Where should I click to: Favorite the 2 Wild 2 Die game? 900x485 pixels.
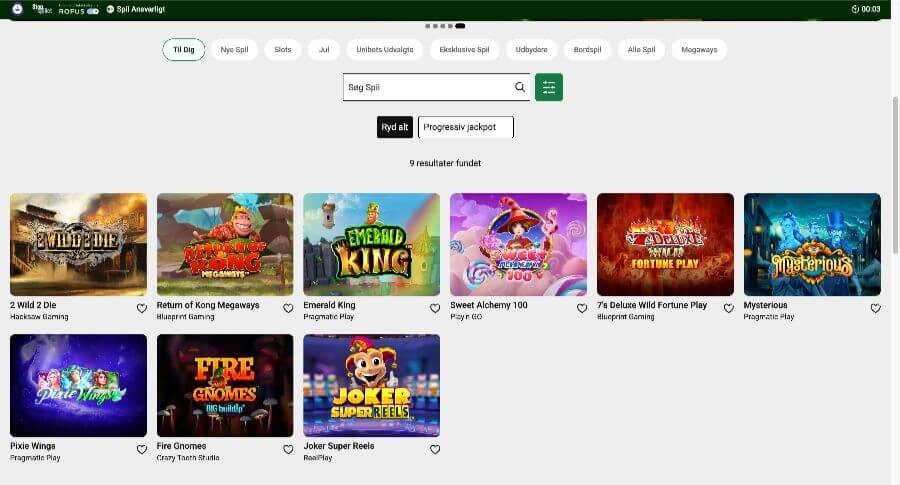tap(142, 308)
